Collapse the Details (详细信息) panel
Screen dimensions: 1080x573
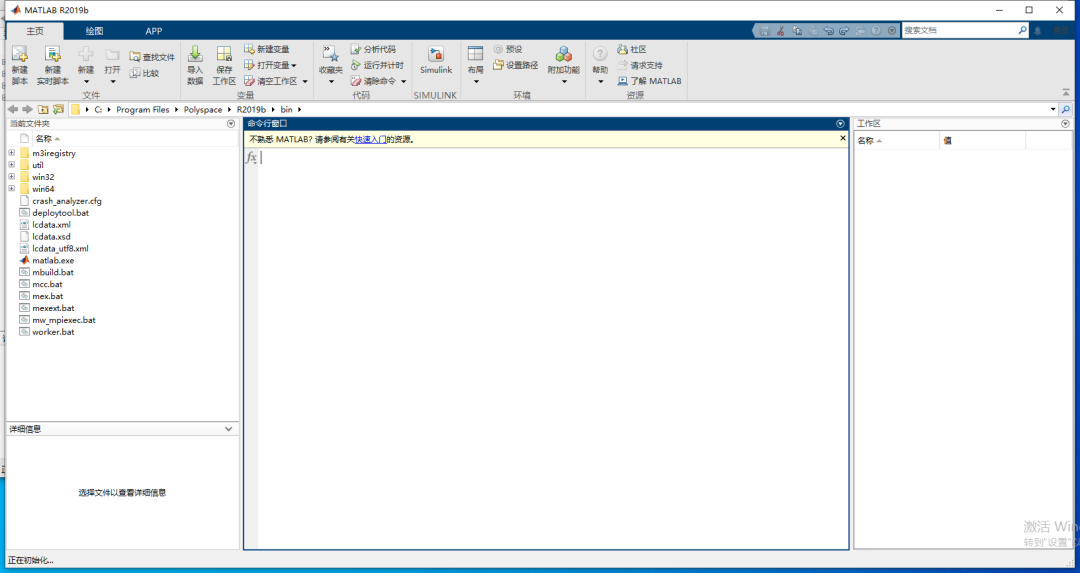pos(229,429)
